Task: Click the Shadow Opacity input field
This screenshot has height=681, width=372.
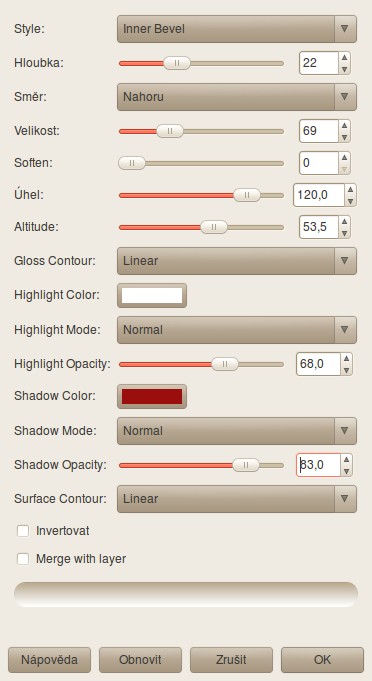Action: (319, 465)
